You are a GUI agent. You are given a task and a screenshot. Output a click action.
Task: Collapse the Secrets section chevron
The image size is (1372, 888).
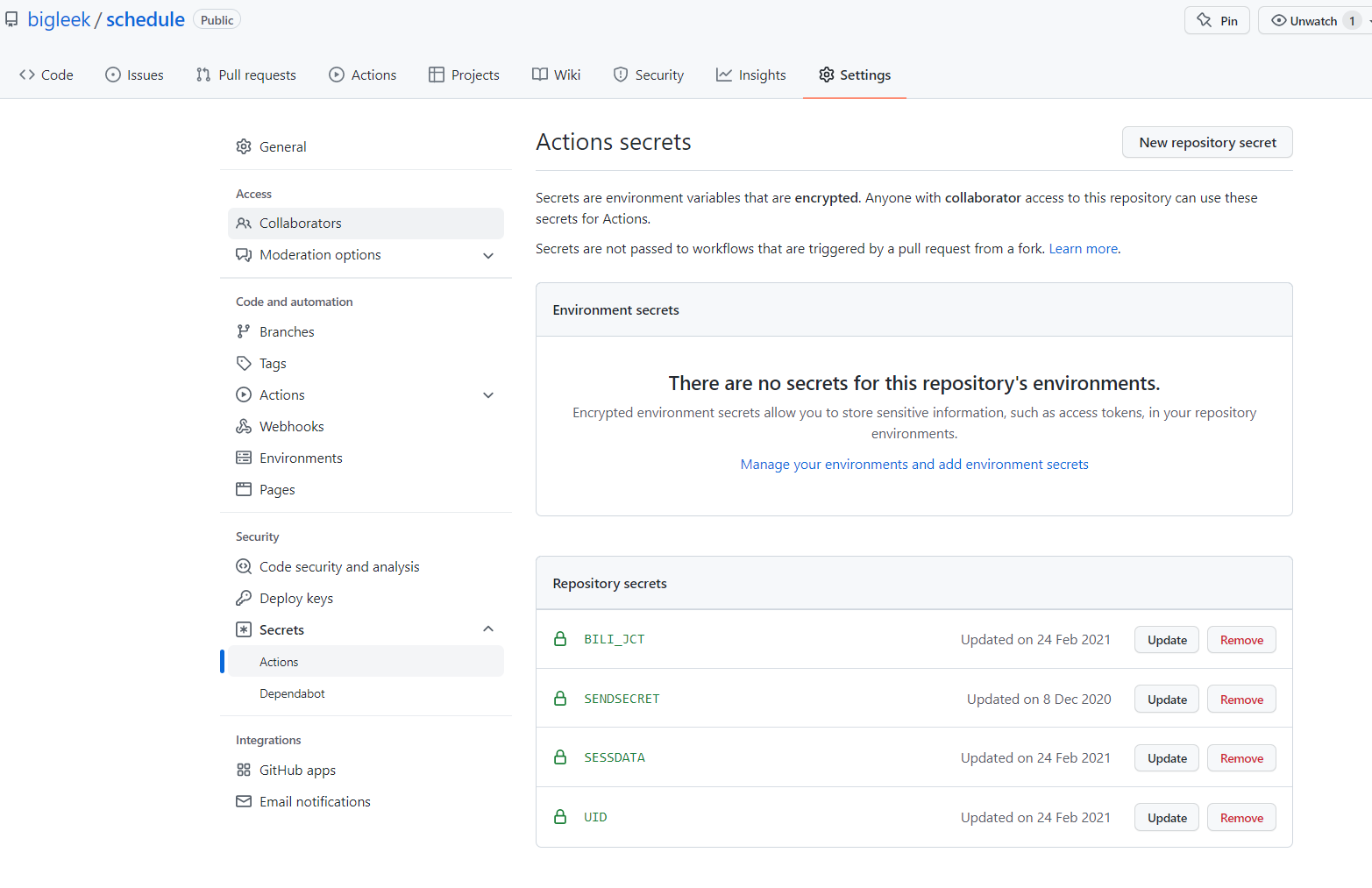[x=488, y=629]
